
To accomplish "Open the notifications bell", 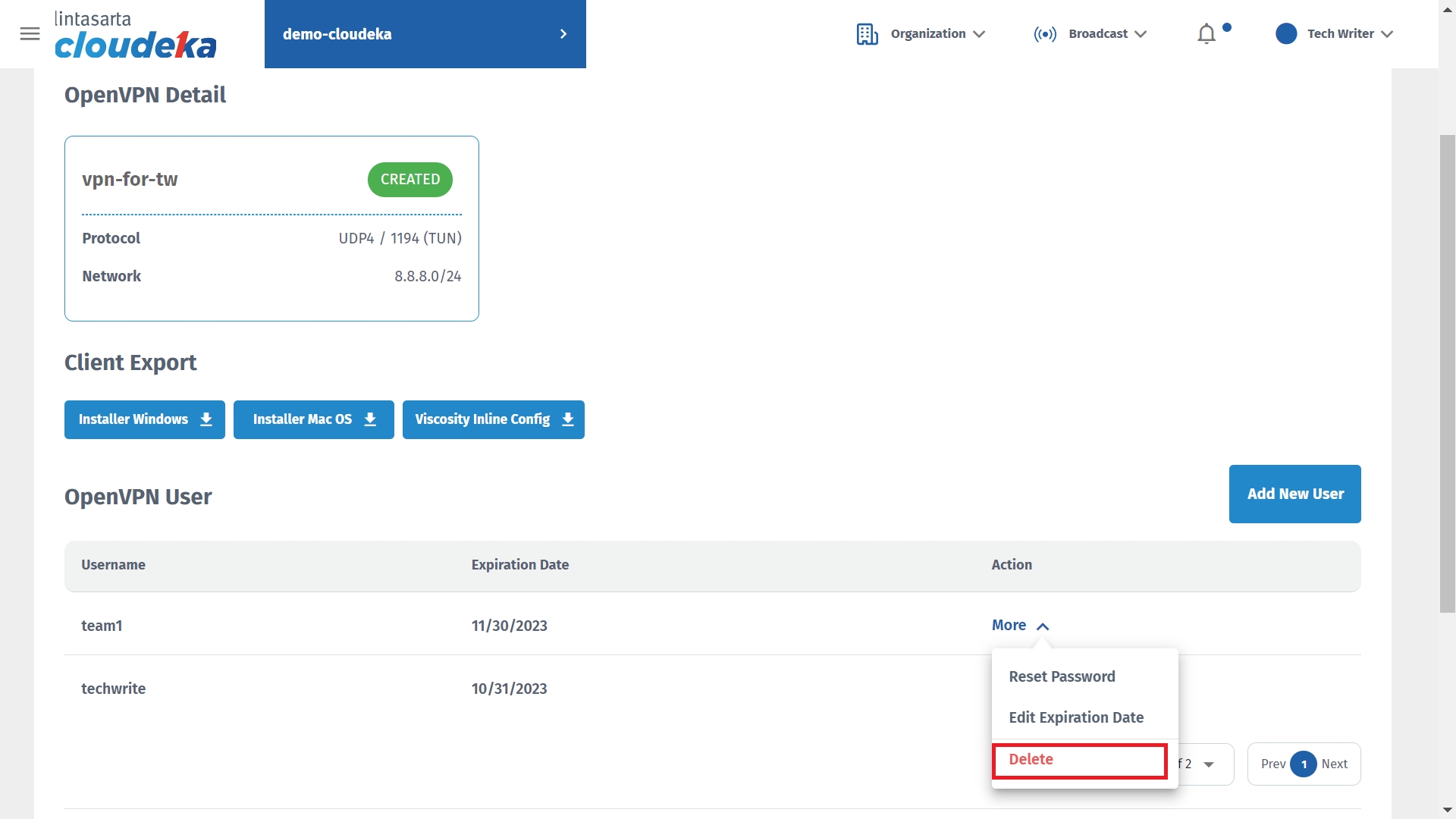I will pos(1206,34).
